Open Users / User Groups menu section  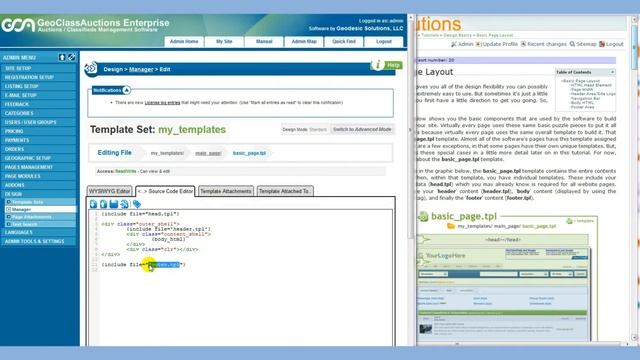point(38,122)
